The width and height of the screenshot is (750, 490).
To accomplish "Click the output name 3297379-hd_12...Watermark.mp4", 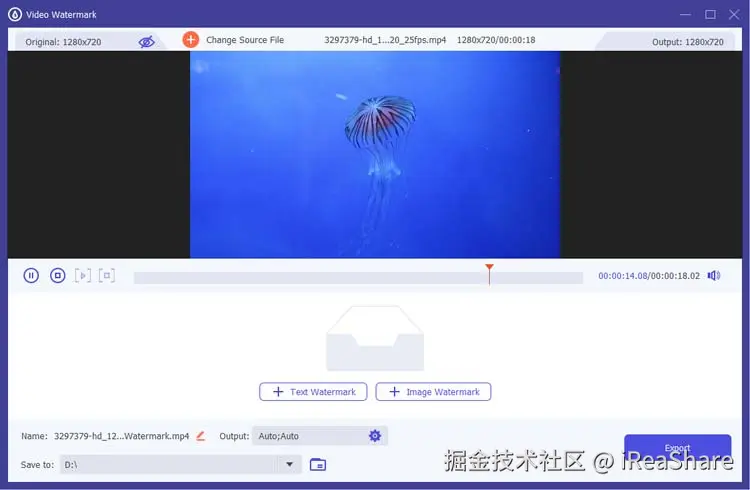I will (x=121, y=436).
